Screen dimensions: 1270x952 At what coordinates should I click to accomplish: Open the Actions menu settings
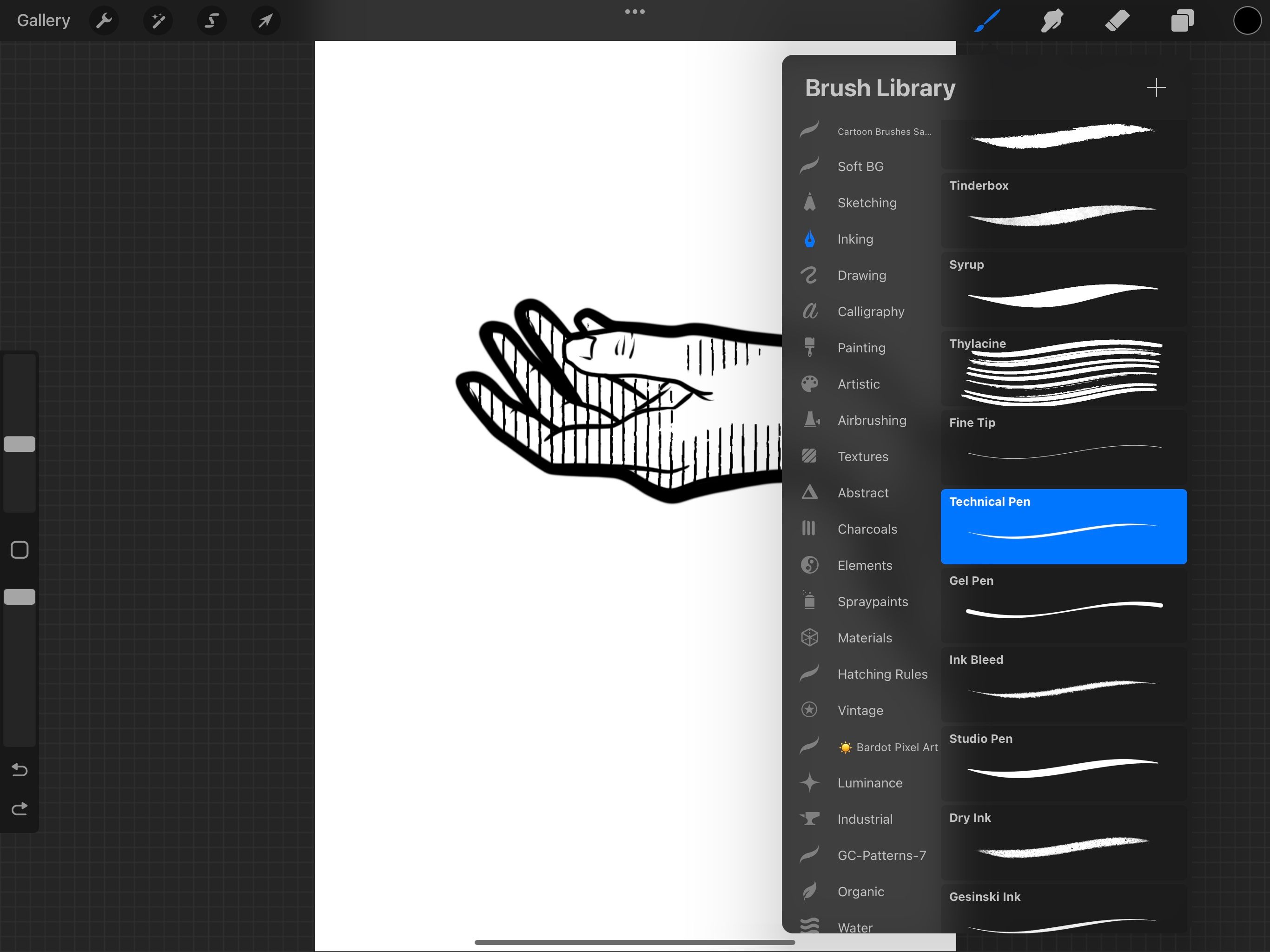coord(105,20)
